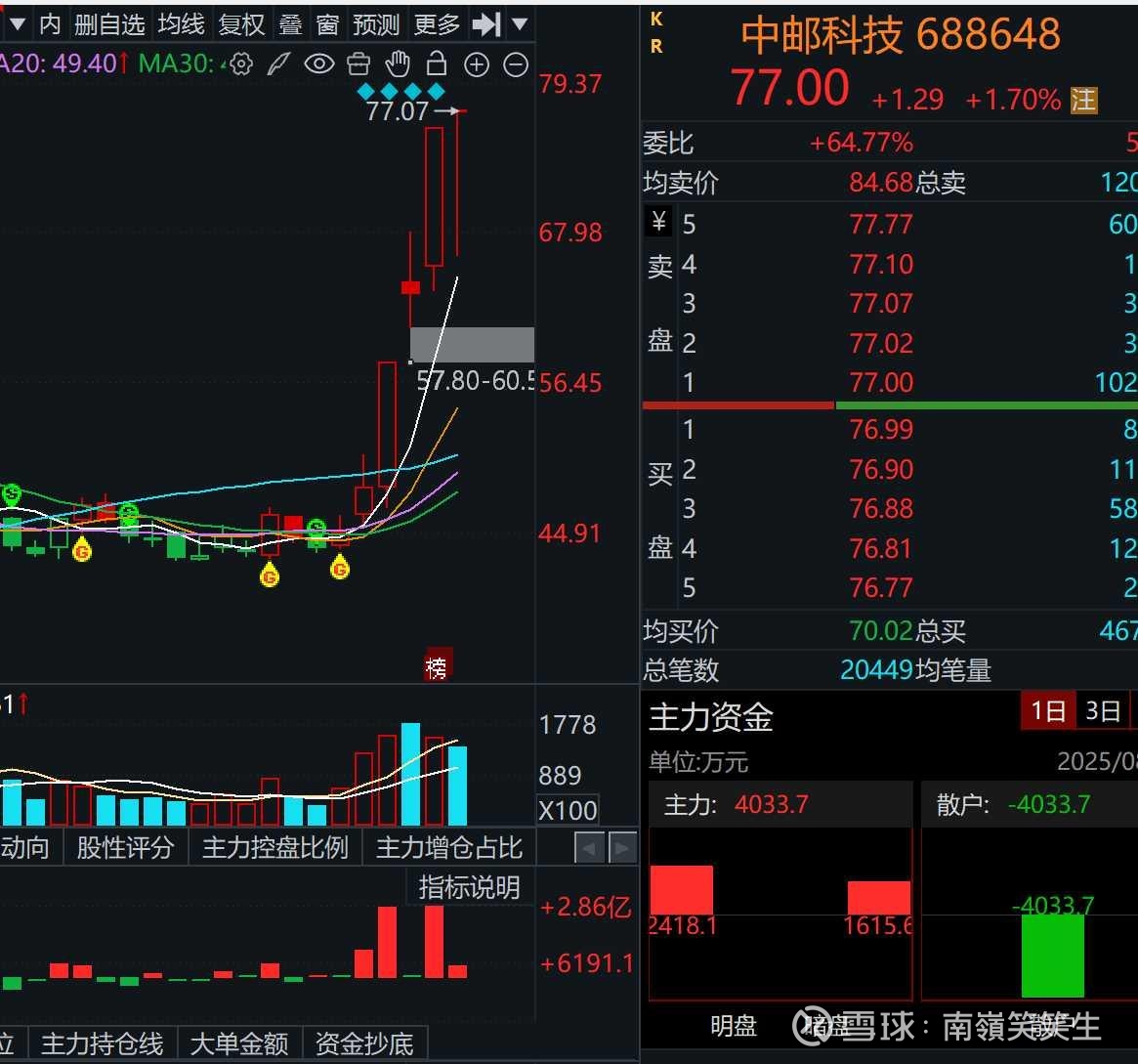
Task: Open the toolbox icon
Action: (x=358, y=64)
